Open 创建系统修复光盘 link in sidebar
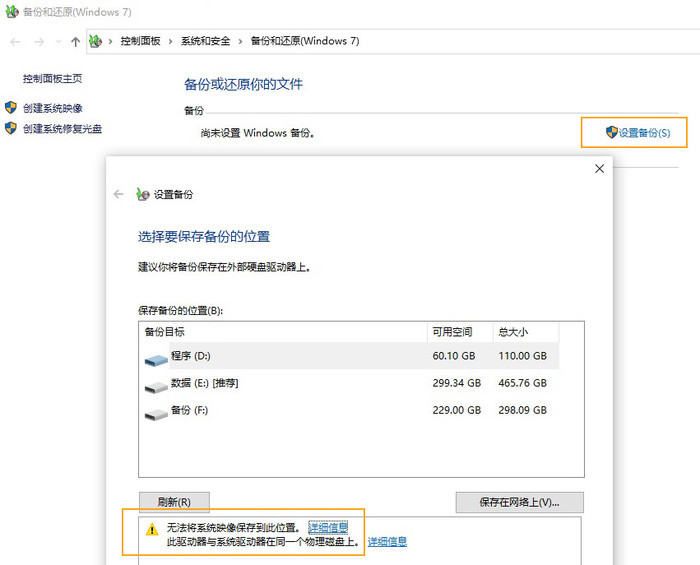Screen dimensions: 700x565 click(x=62, y=128)
